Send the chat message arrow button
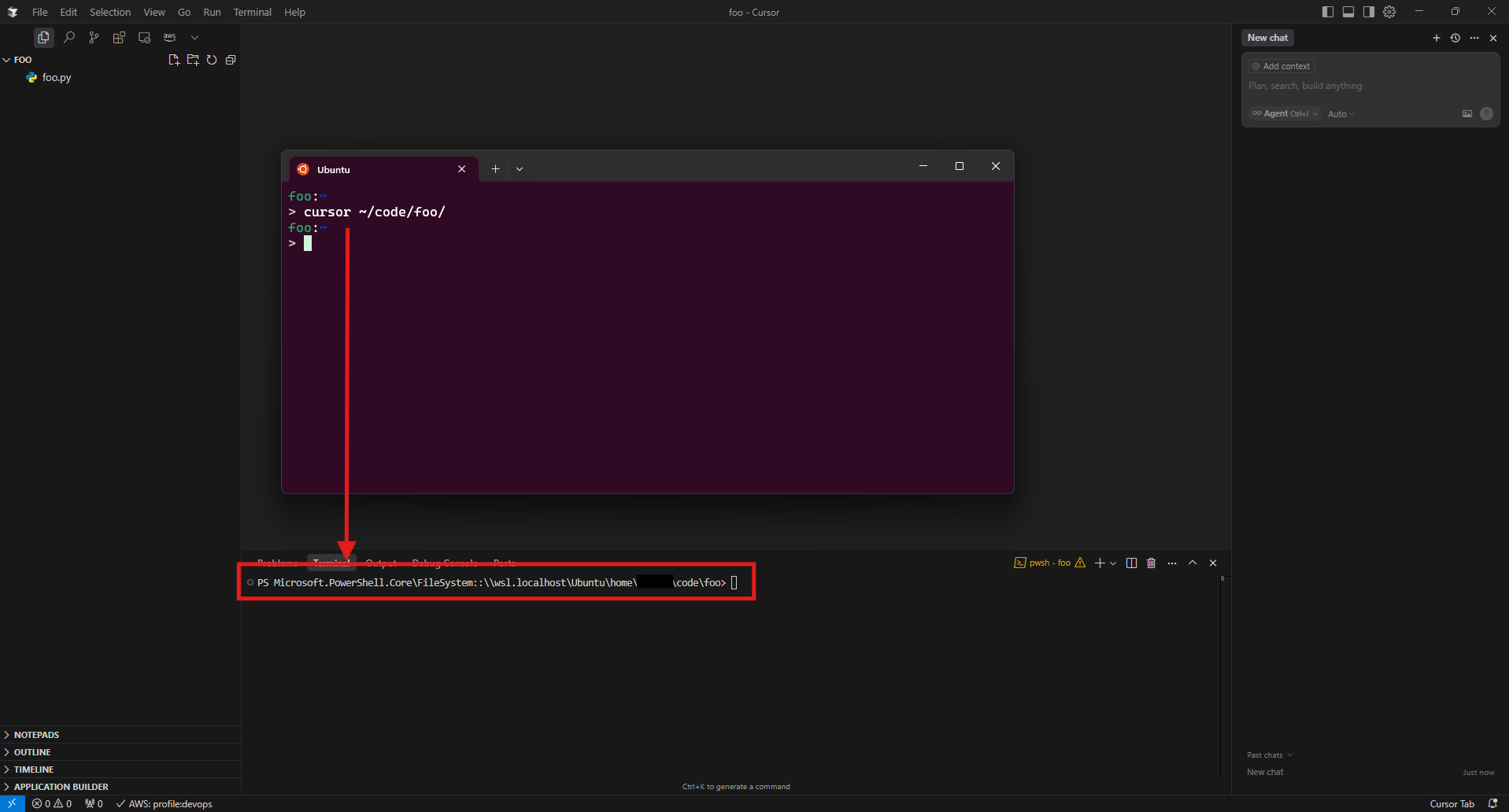 pos(1486,114)
